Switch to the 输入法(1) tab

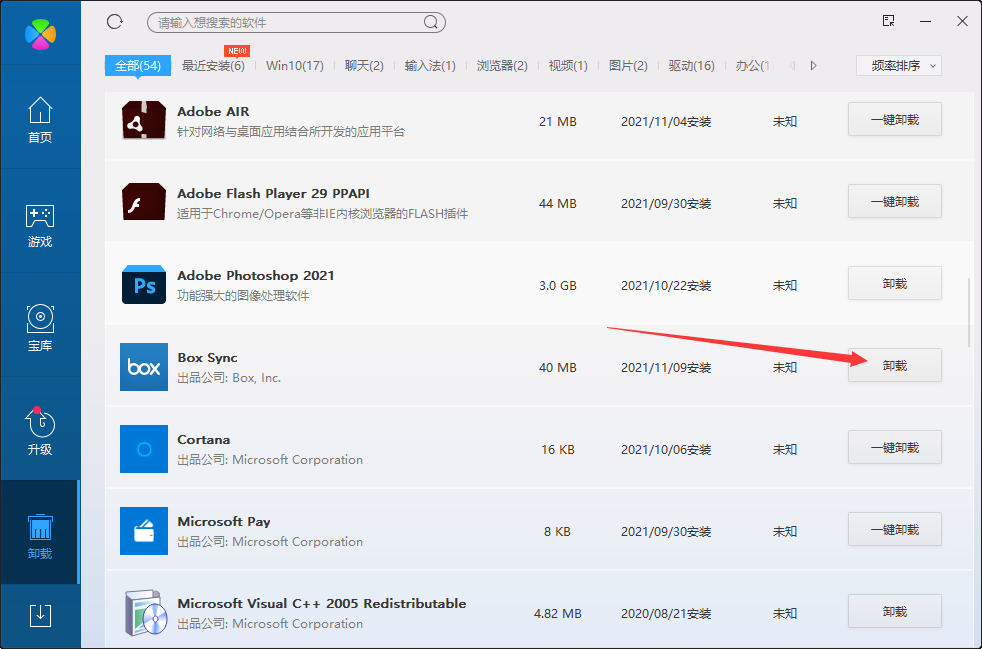point(430,66)
